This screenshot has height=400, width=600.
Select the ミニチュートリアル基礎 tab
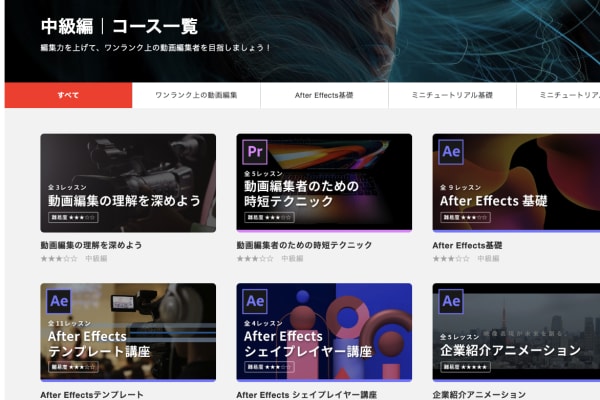(x=452, y=95)
